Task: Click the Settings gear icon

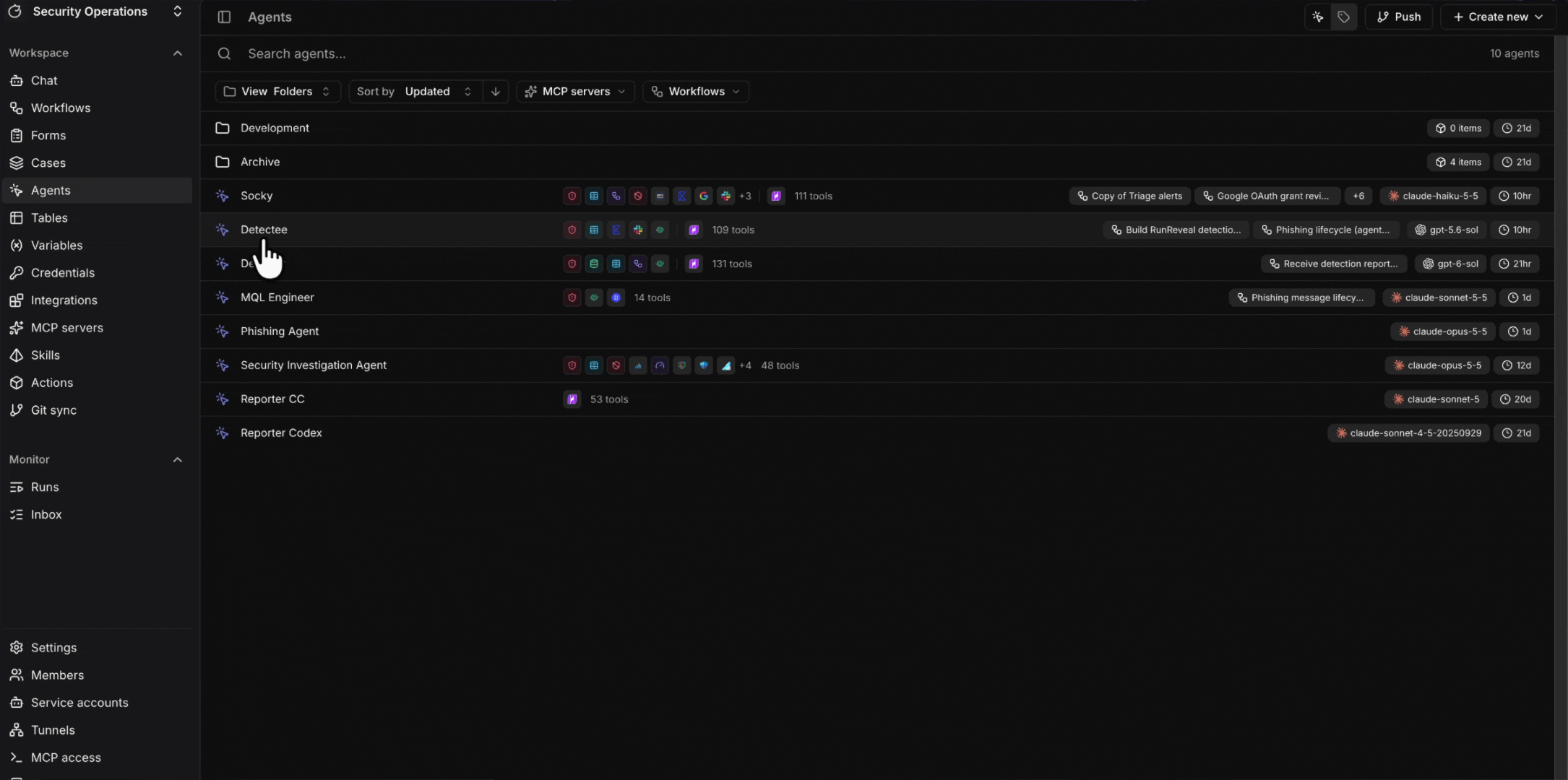Action: (16, 648)
